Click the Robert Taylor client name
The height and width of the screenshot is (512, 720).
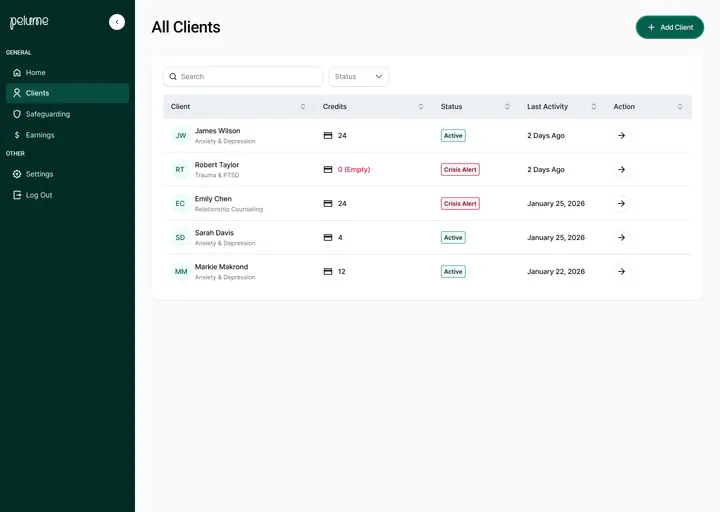[x=217, y=165]
